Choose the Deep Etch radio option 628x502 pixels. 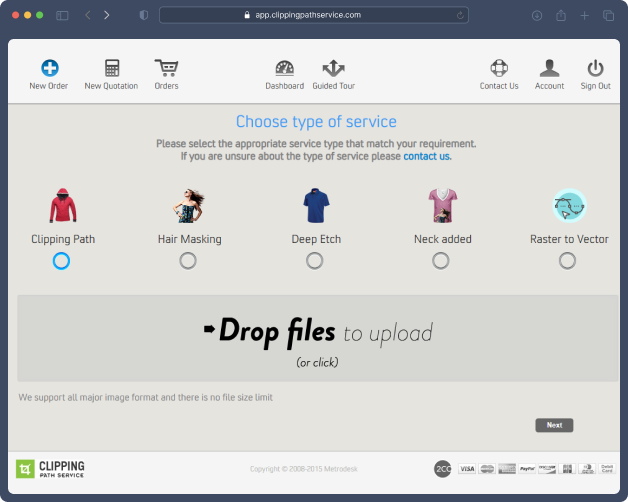click(315, 261)
